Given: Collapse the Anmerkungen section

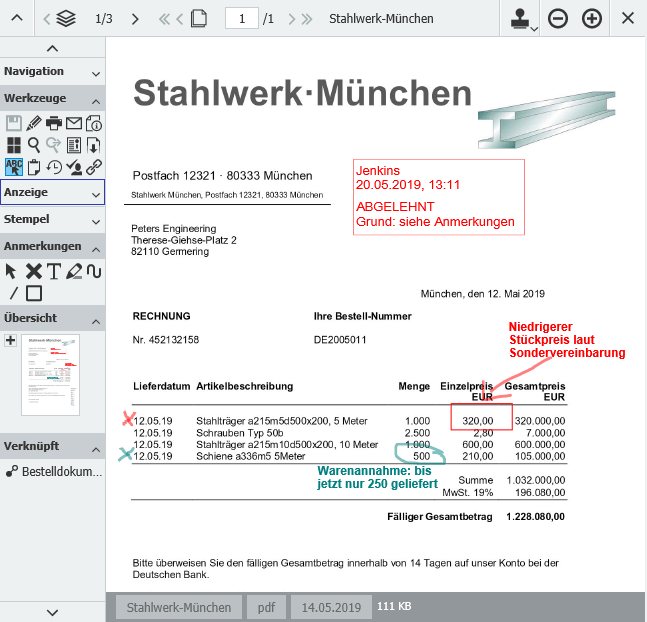Looking at the screenshot, I should (52, 246).
